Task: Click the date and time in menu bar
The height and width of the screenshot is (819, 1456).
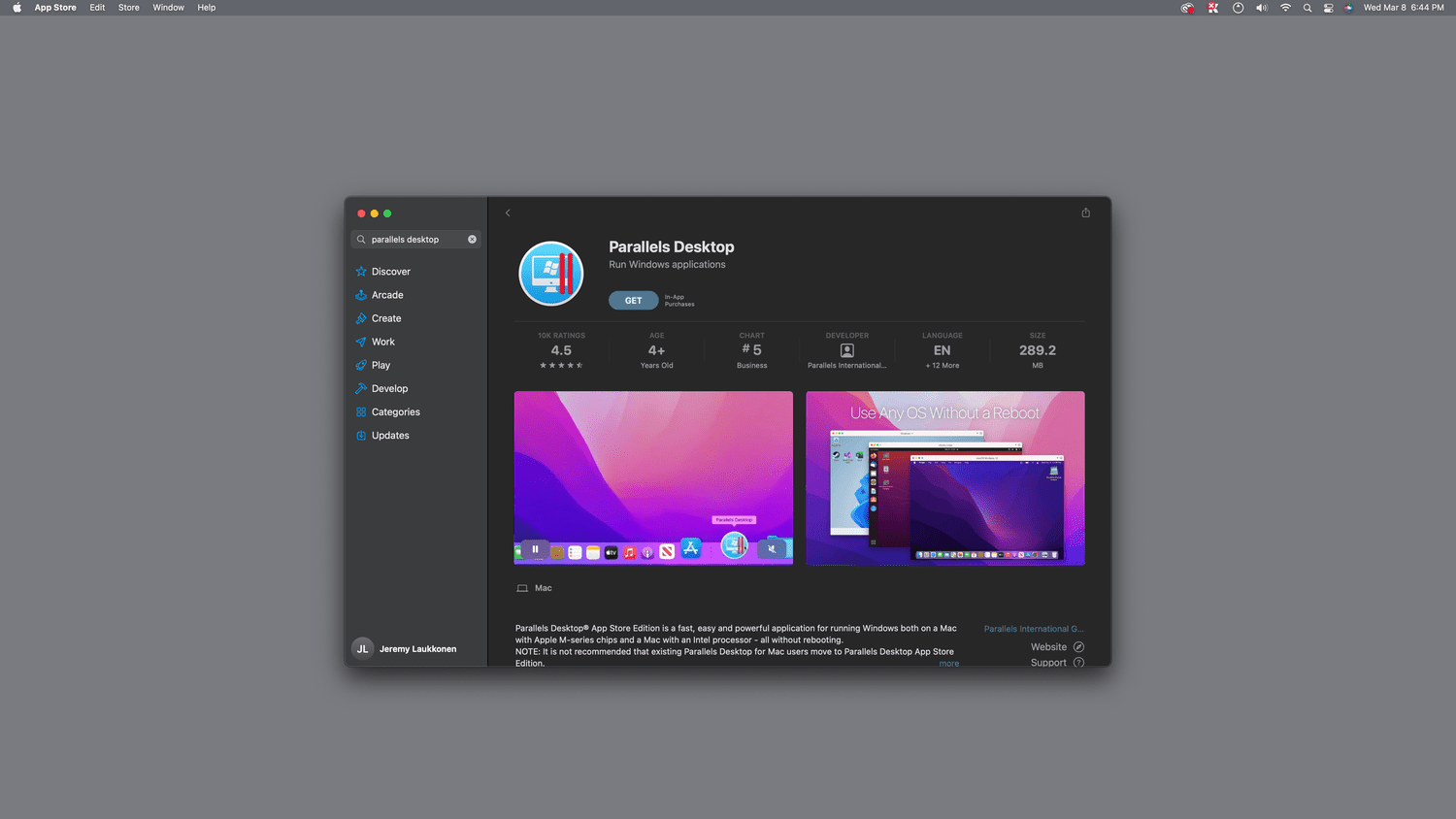Action: click(x=1403, y=7)
